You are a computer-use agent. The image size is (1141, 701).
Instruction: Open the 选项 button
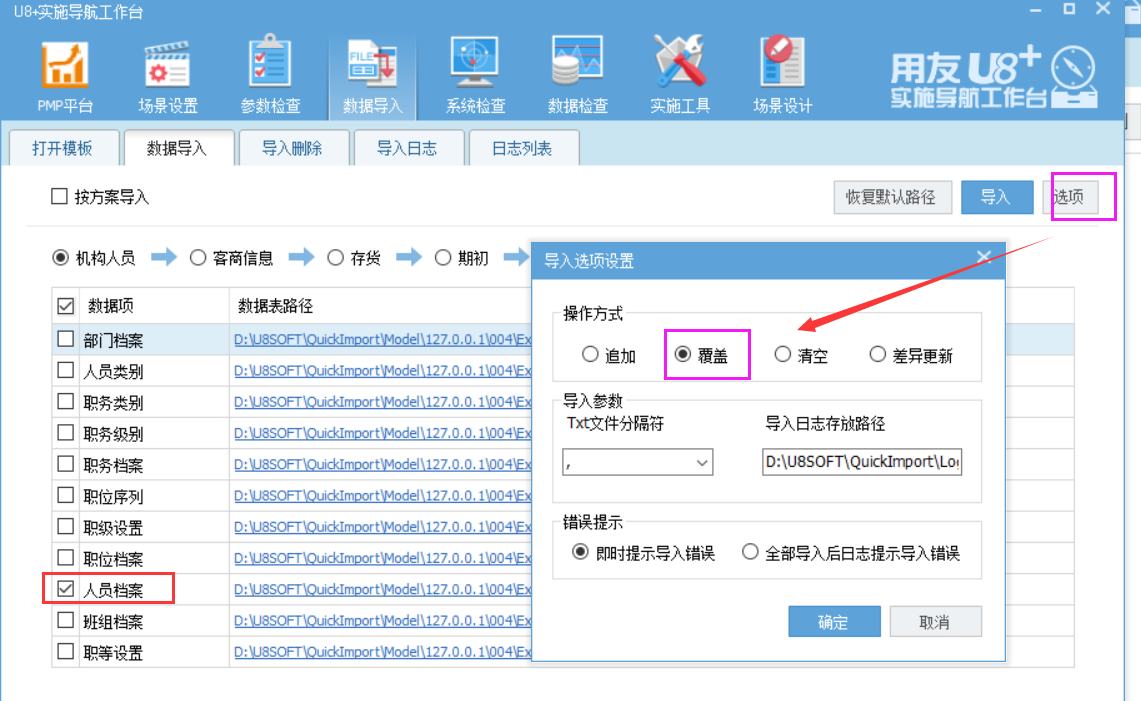coord(1070,197)
